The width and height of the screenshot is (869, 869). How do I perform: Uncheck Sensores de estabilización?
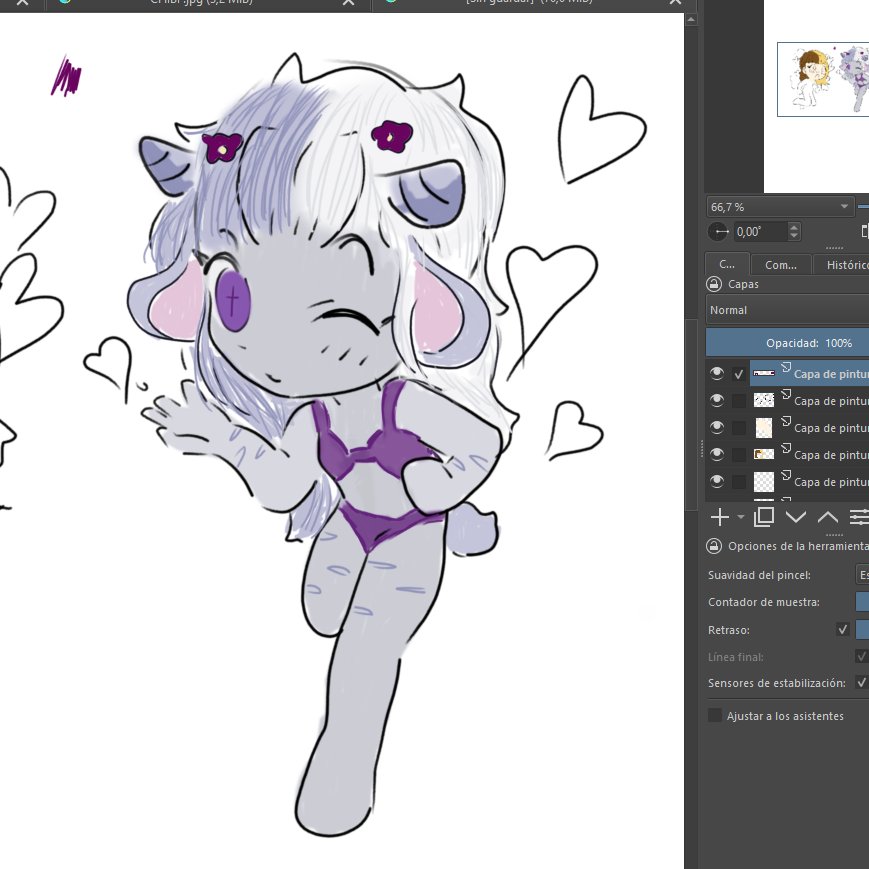coord(861,682)
